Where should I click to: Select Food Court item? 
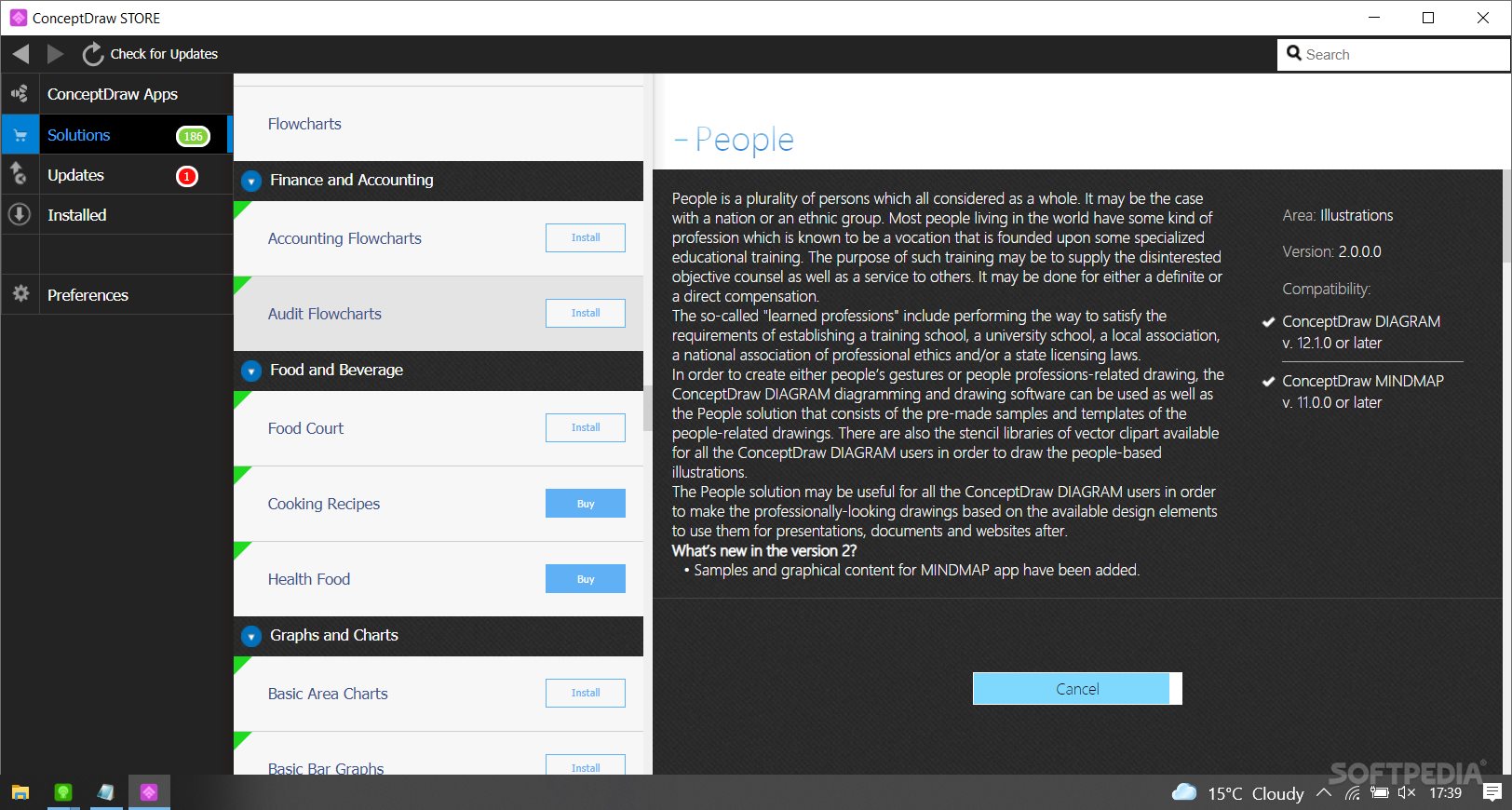[305, 428]
